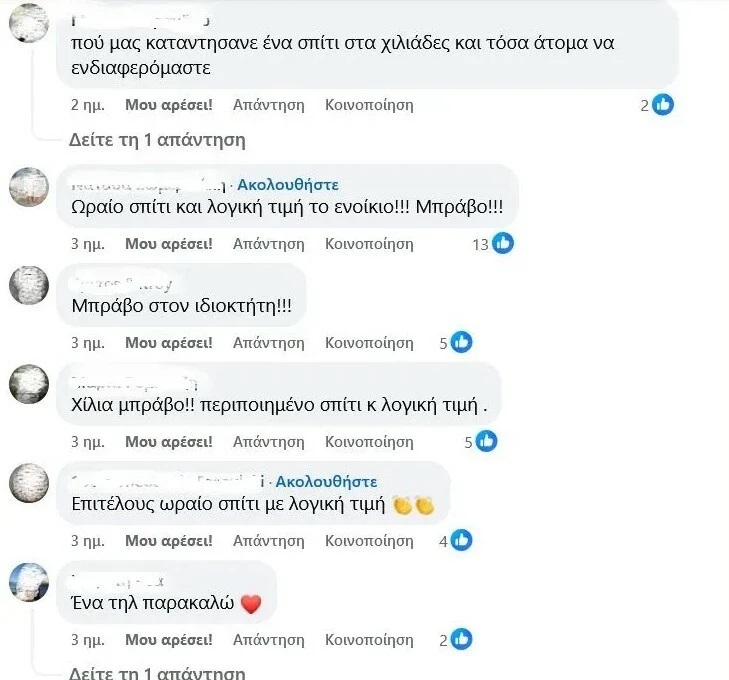Click the like icon on 'Επιτέλους ωραίο σπίτι' comment
The image size is (729, 680).
[x=461, y=540]
